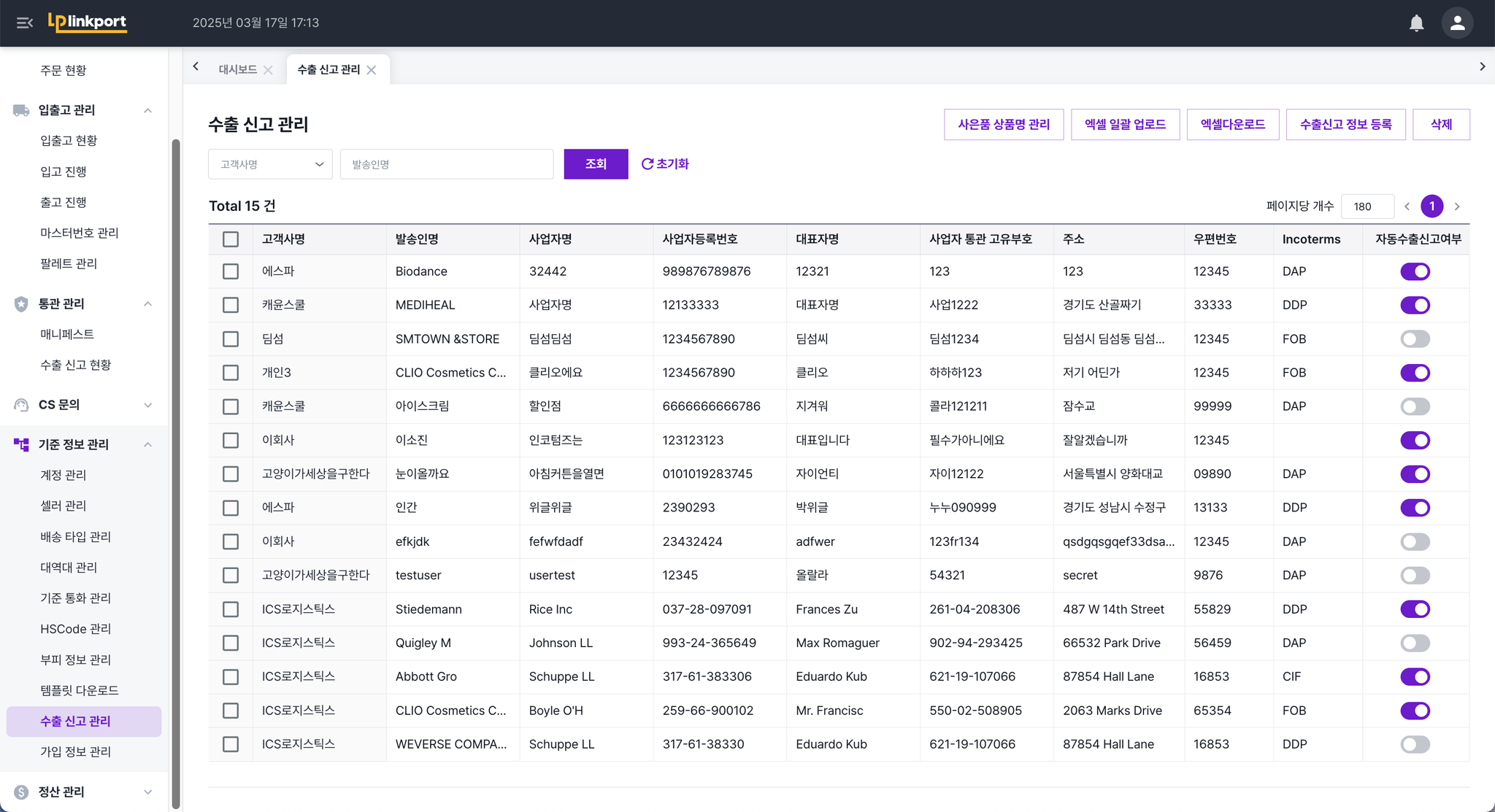1495x812 pixels.
Task: Click 엑셀 일괄 업로드 button
Action: click(x=1125, y=125)
